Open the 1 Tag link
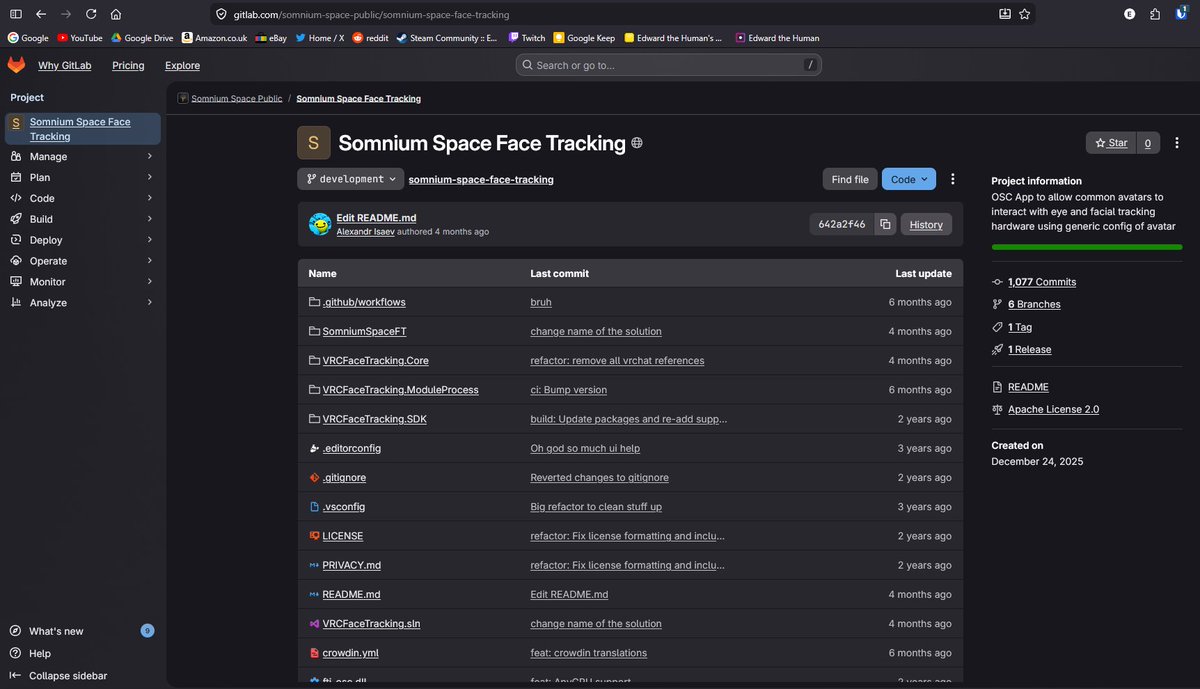Screen dimensions: 1200x689 (x=1020, y=327)
